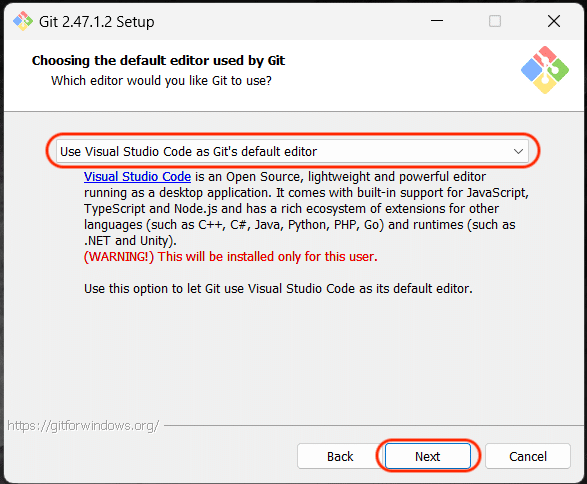587x484 pixels.
Task: Click the 'Choosing the default editor' heading
Action: point(158,60)
